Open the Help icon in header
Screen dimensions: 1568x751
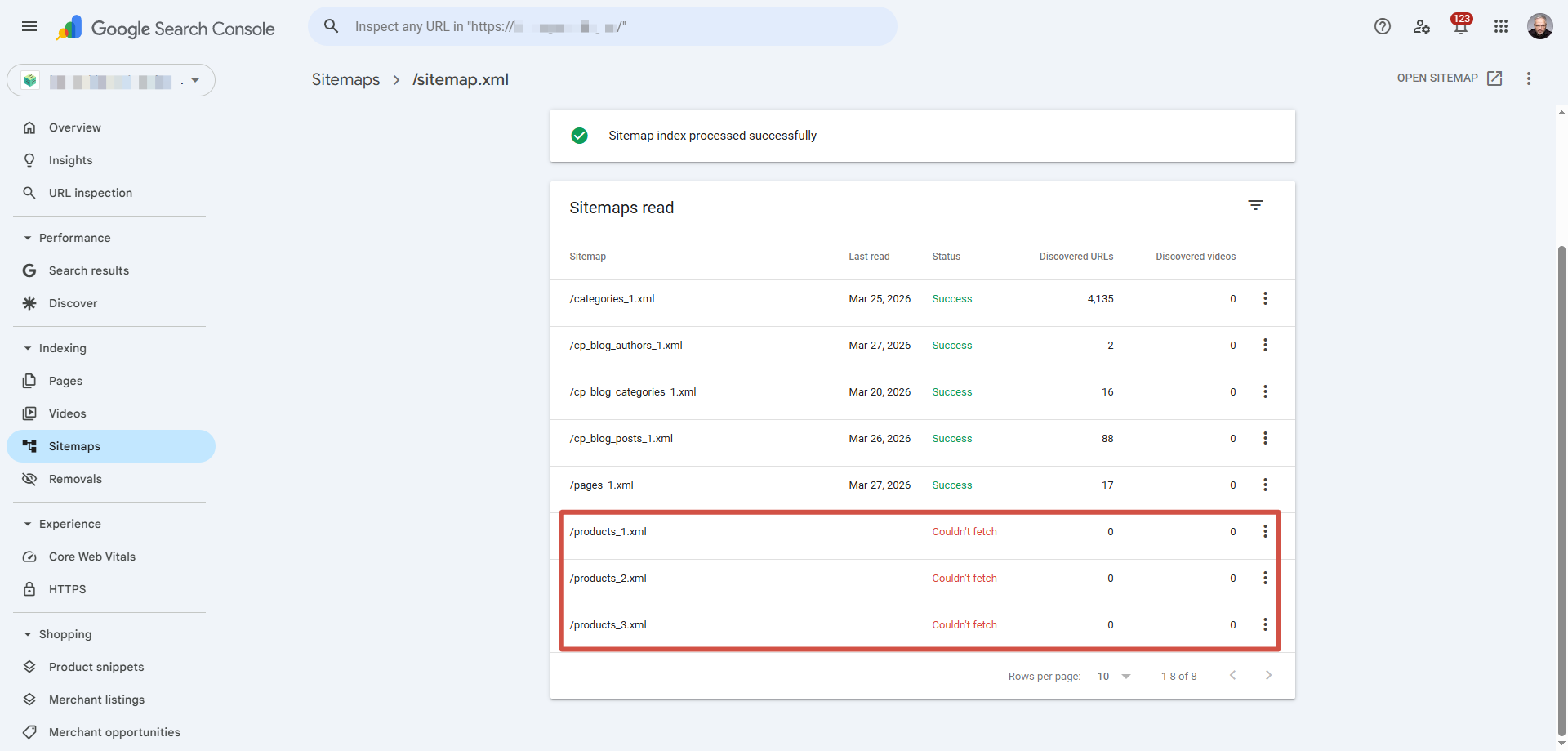1382,26
